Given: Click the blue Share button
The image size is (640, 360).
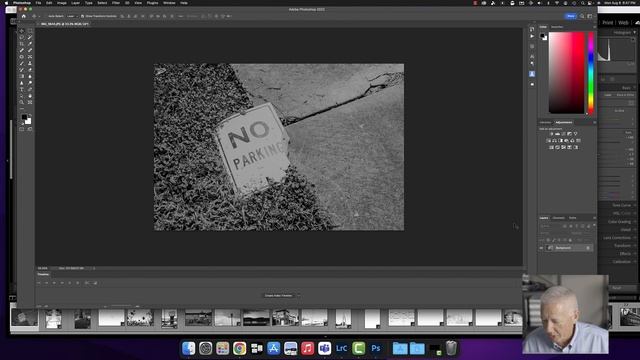Looking at the screenshot, I should (571, 16).
